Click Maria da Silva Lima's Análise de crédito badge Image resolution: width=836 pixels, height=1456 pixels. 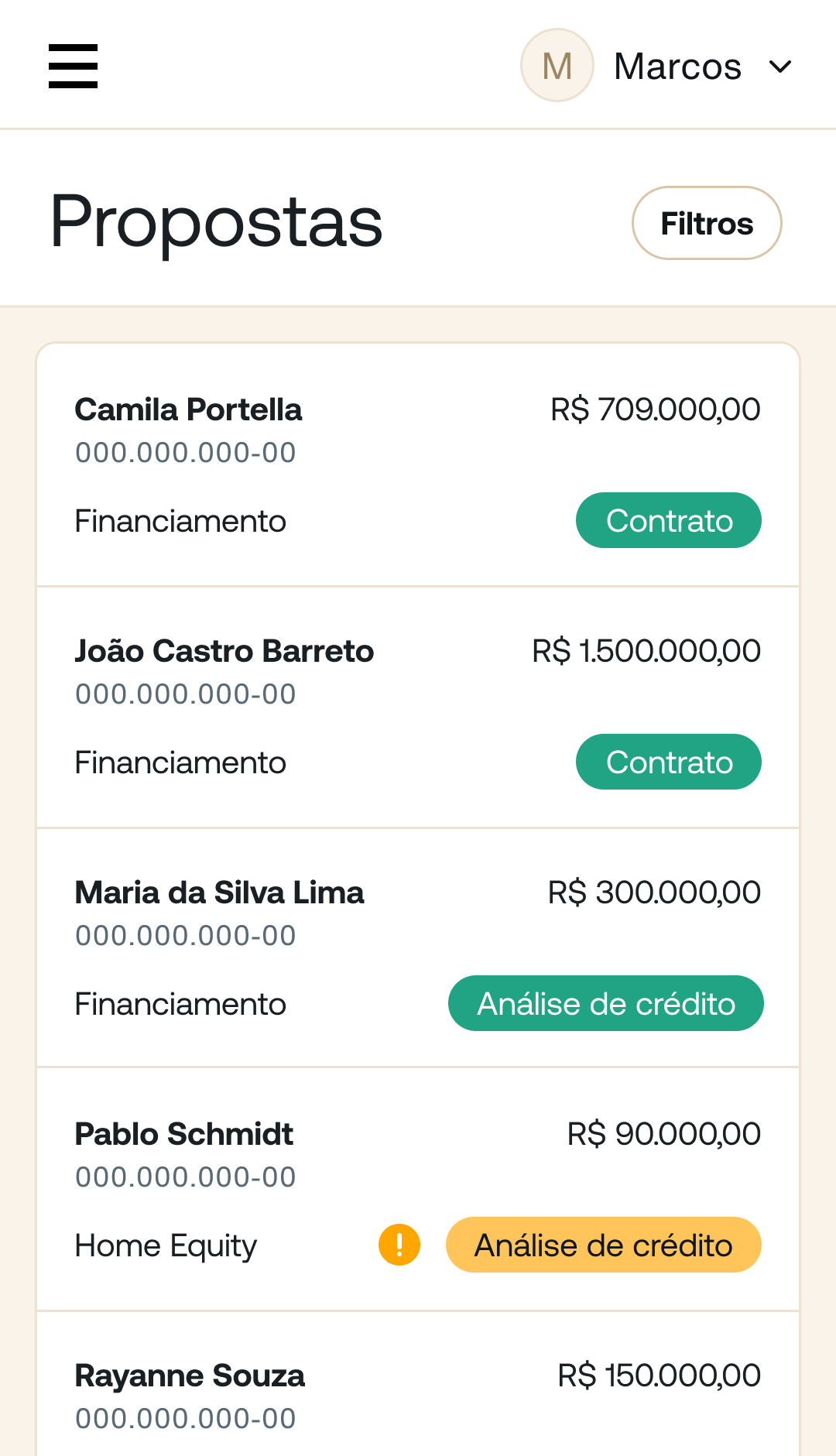605,1003
